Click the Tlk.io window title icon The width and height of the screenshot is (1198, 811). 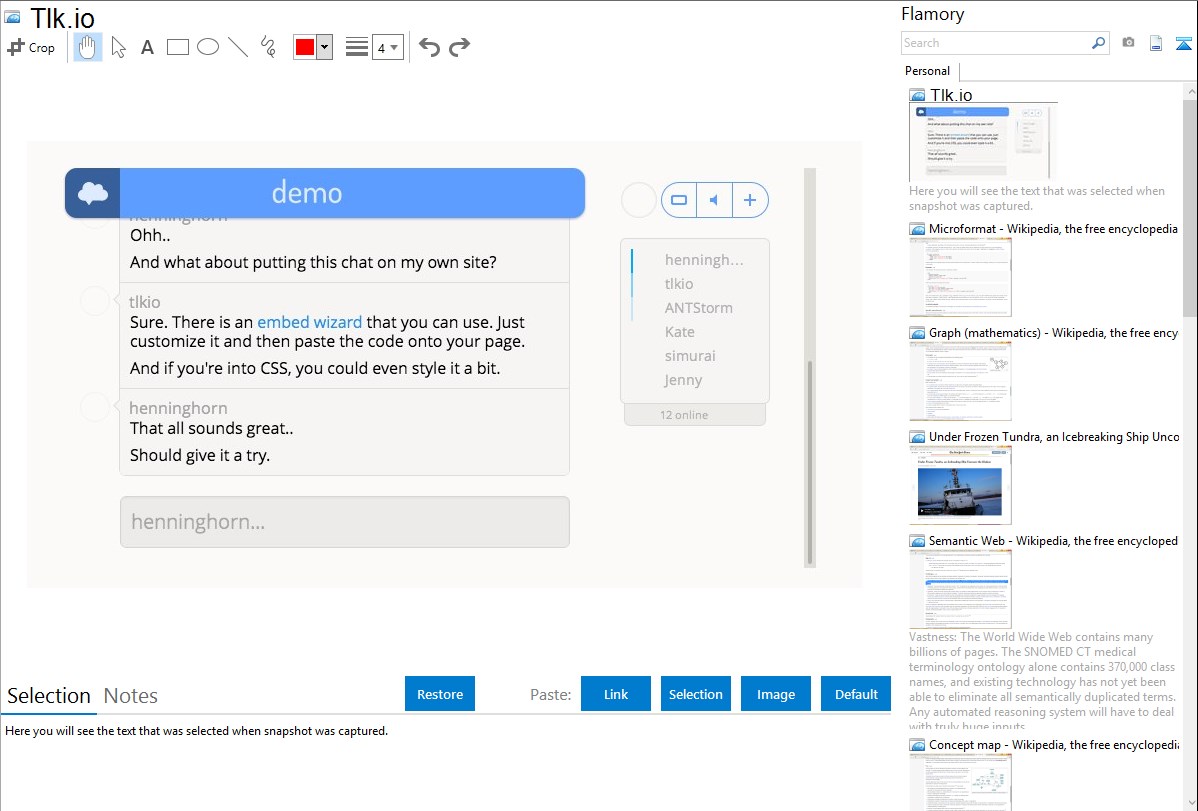pyautogui.click(x=12, y=17)
